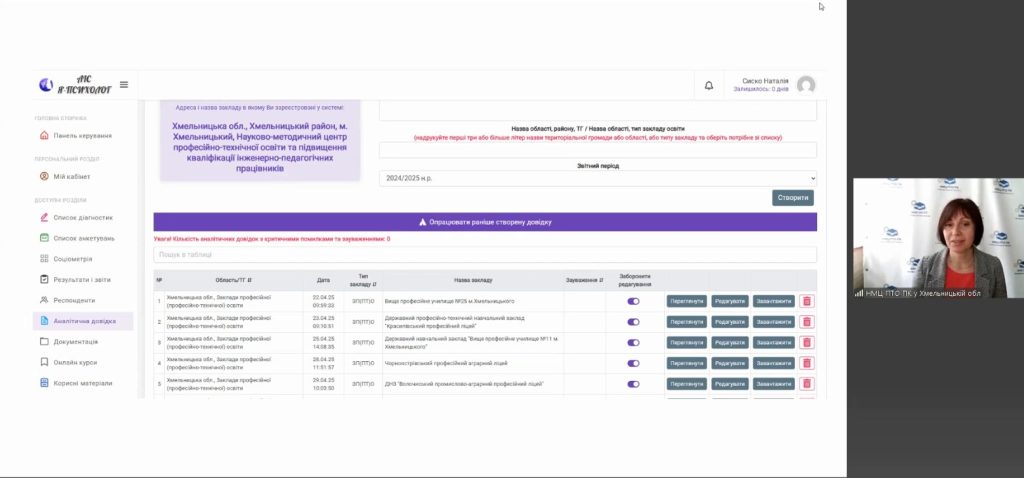Open Результати і звіти section

pos(82,279)
